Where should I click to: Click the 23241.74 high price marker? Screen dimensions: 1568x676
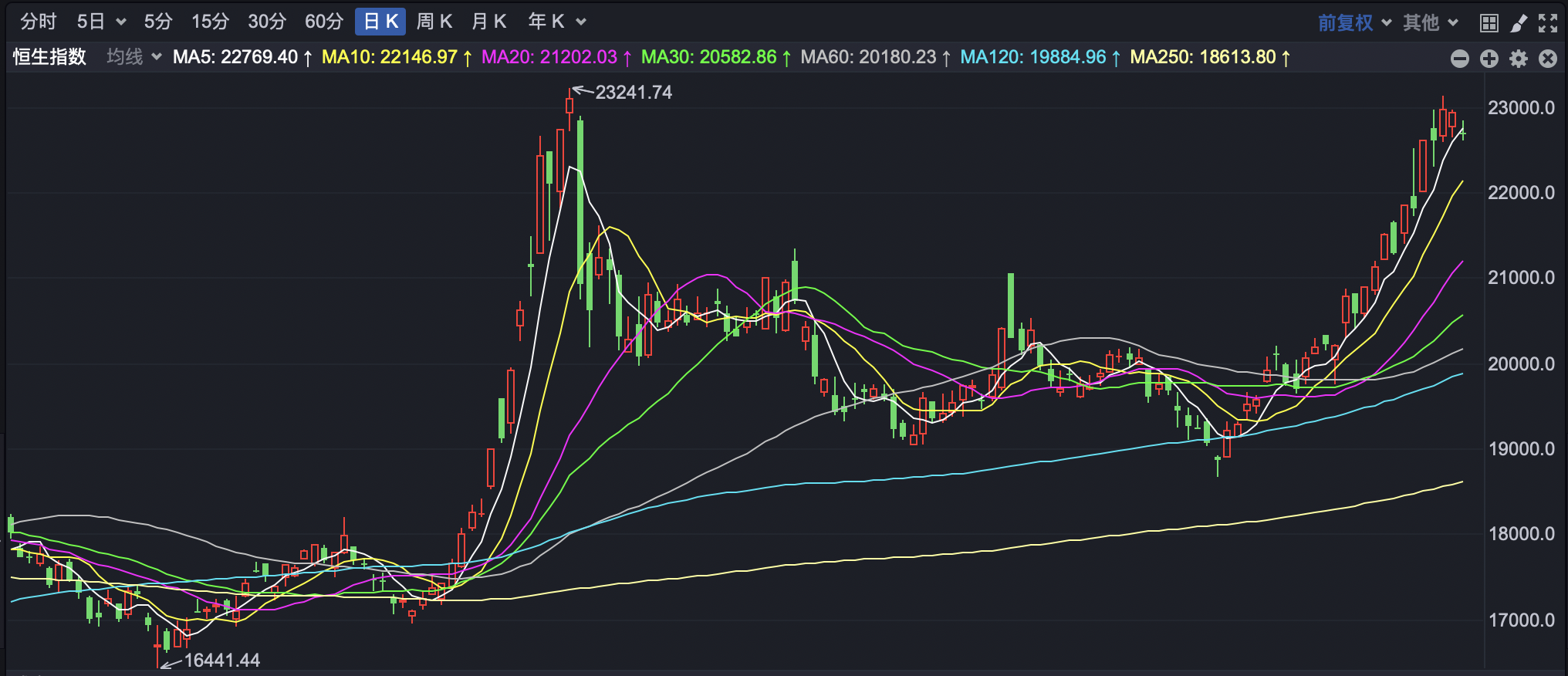(633, 93)
